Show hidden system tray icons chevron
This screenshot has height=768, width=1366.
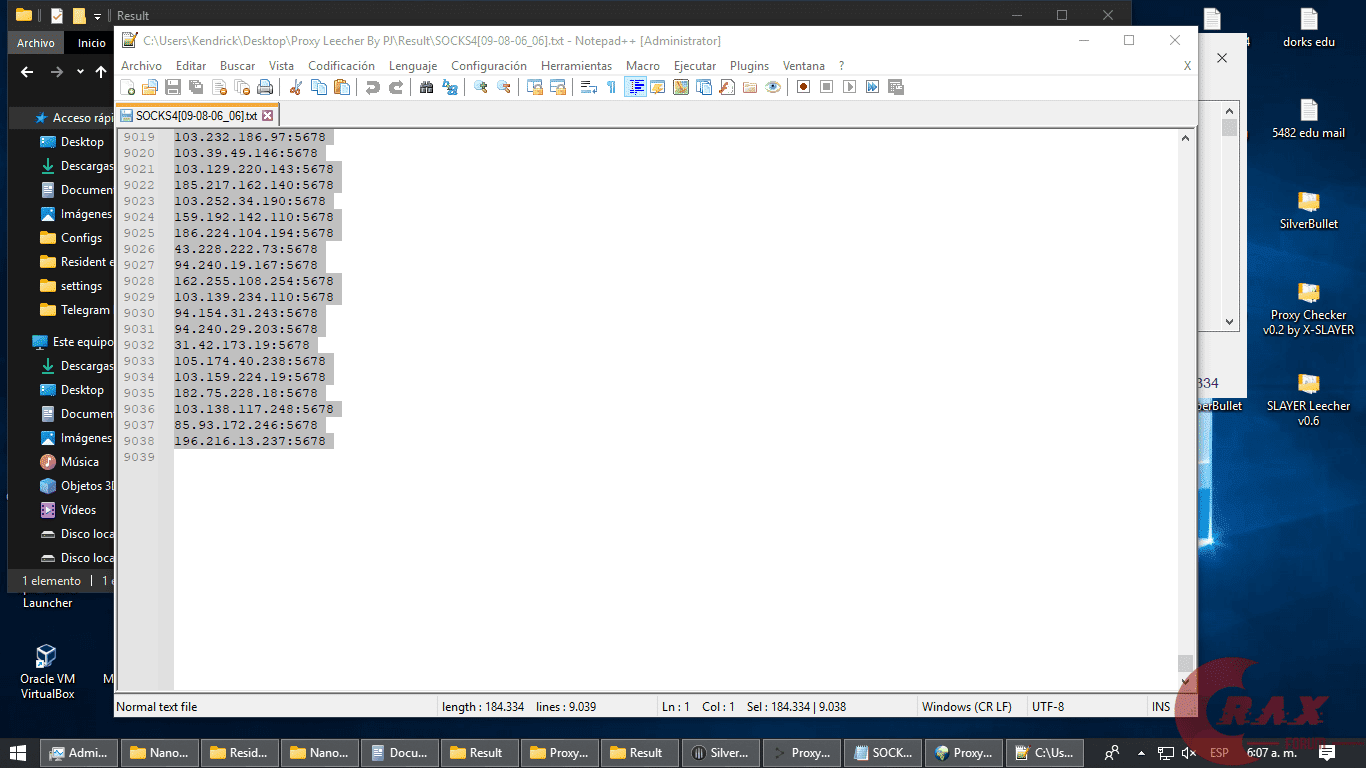point(1141,753)
